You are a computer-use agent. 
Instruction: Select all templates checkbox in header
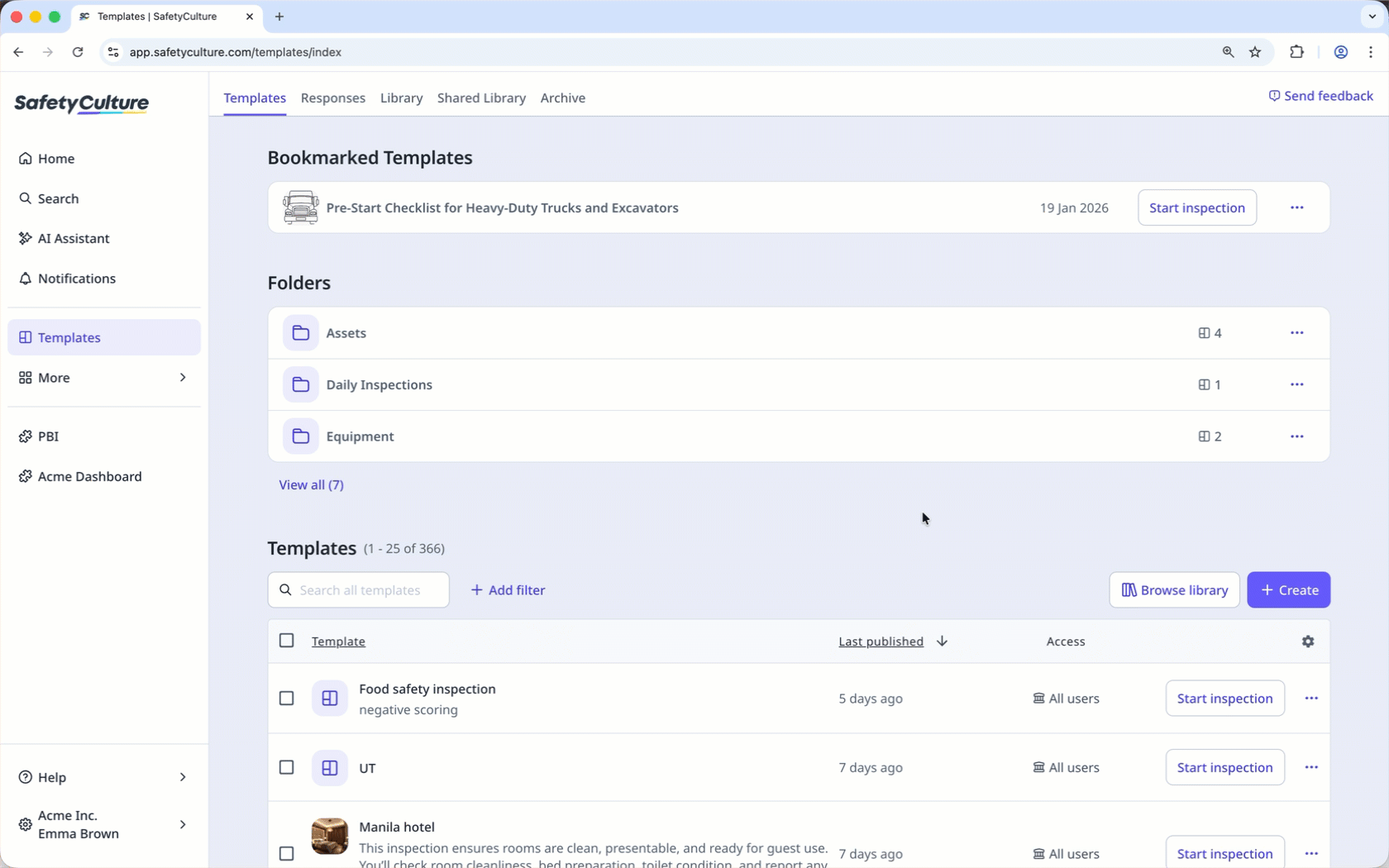[286, 641]
